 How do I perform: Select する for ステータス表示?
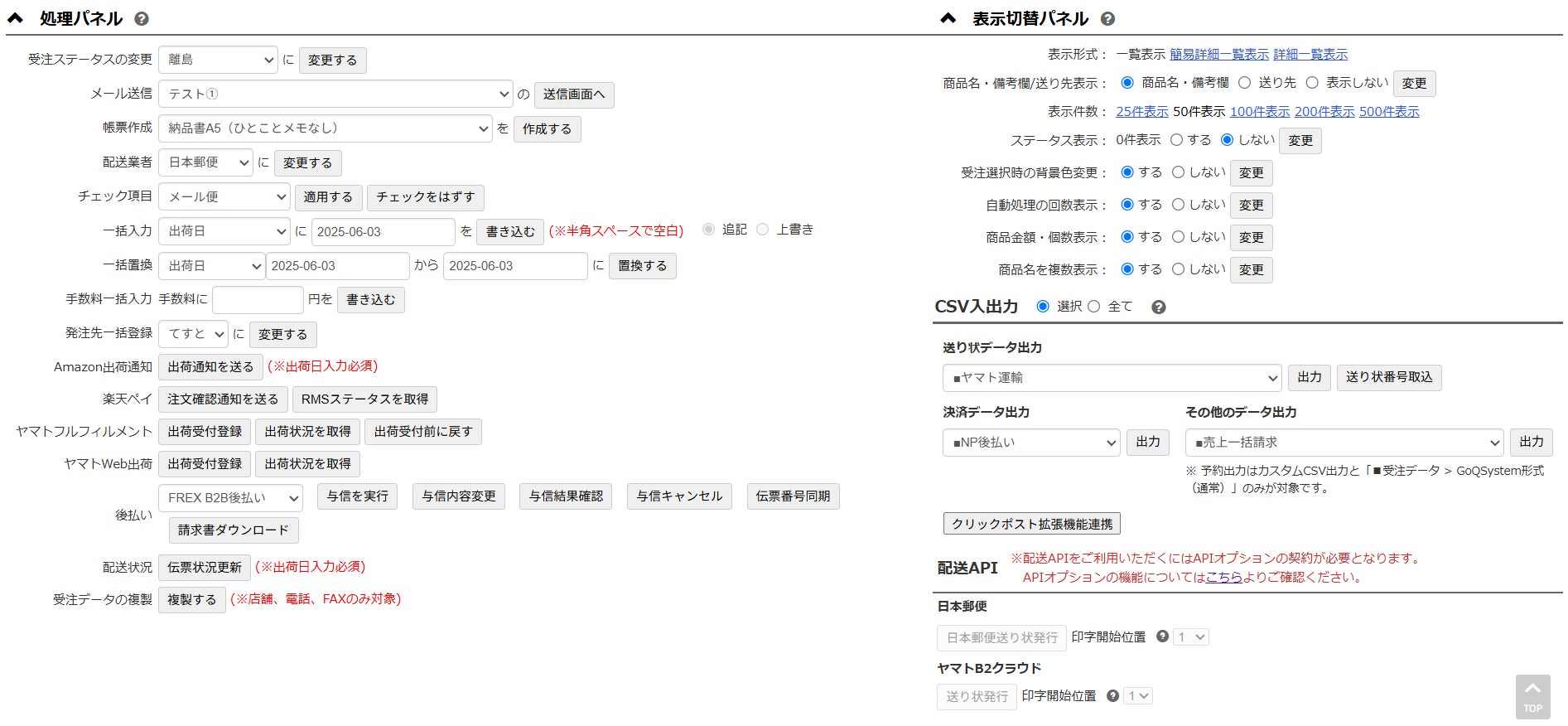(1176, 140)
